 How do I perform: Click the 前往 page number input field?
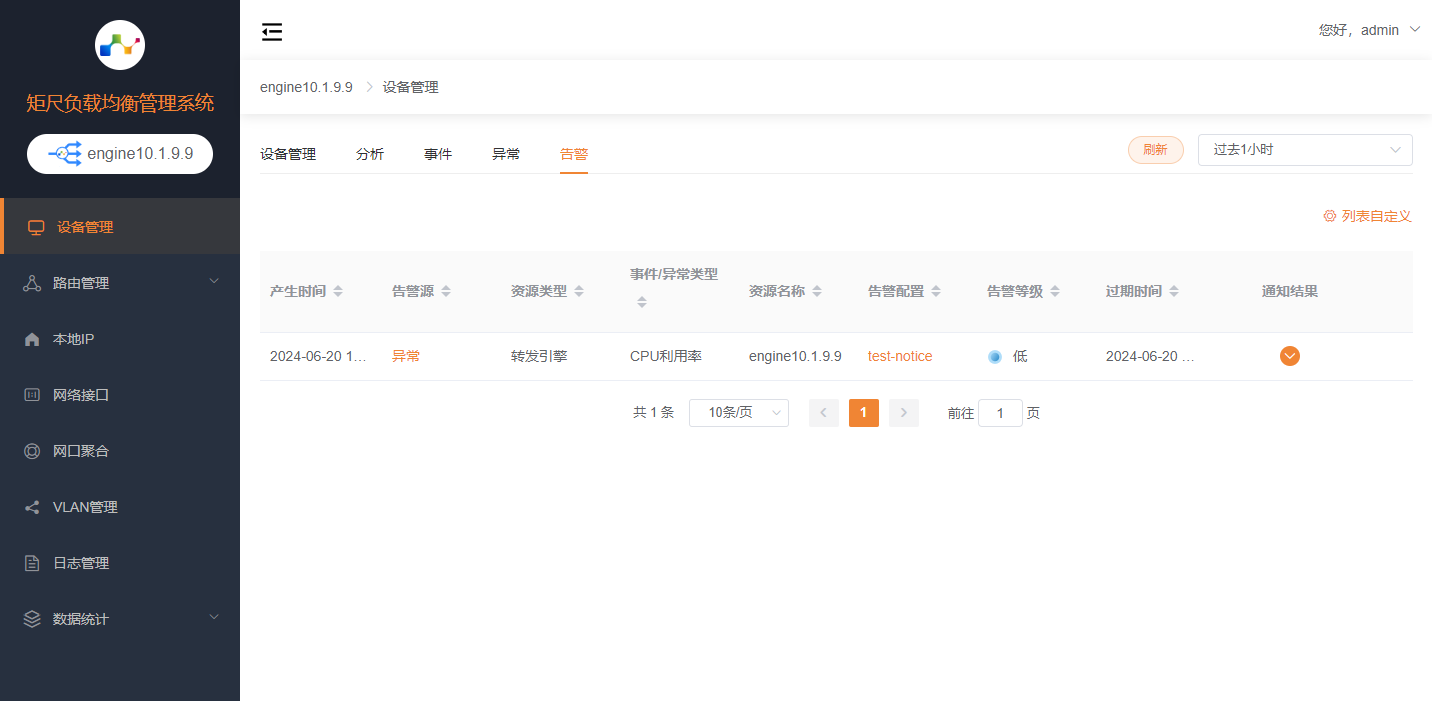coord(999,413)
